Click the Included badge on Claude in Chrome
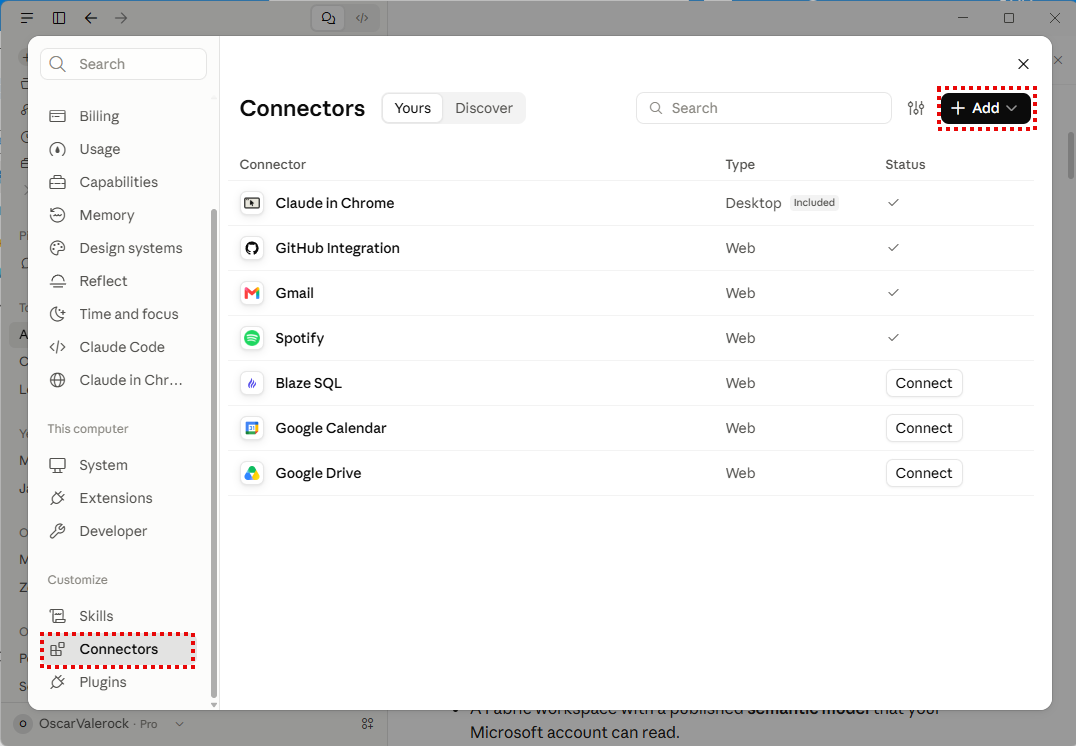This screenshot has height=746, width=1076. (815, 202)
